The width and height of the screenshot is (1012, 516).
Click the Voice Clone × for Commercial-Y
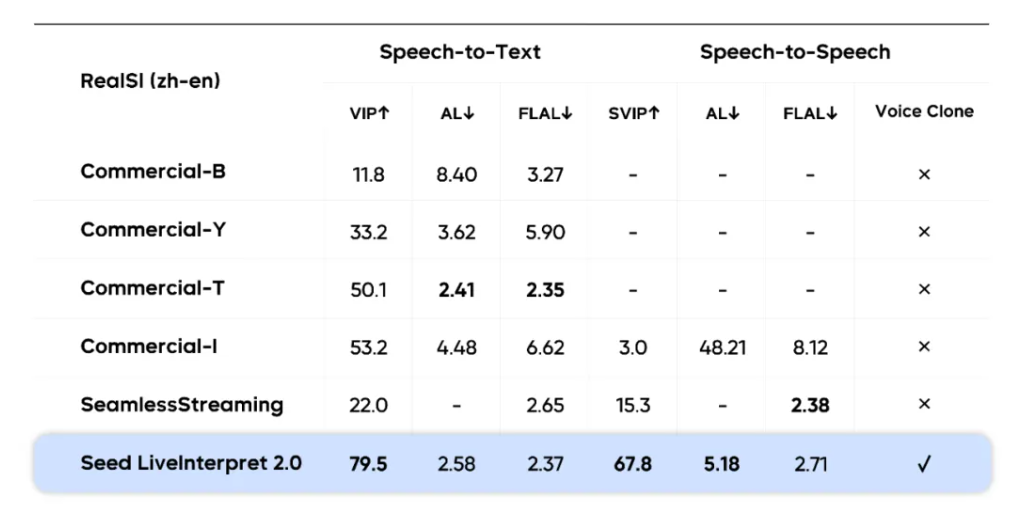[x=924, y=232]
